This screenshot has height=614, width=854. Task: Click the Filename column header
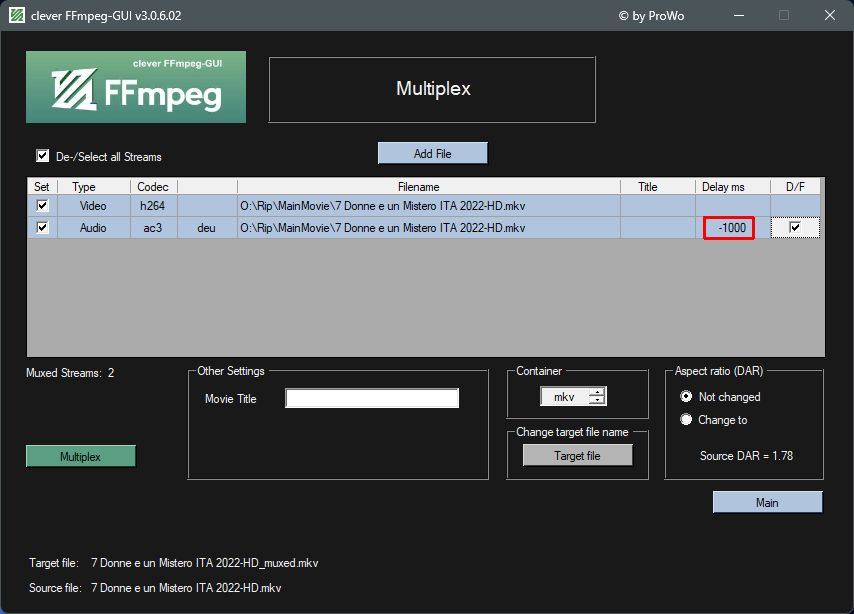pyautogui.click(x=429, y=187)
